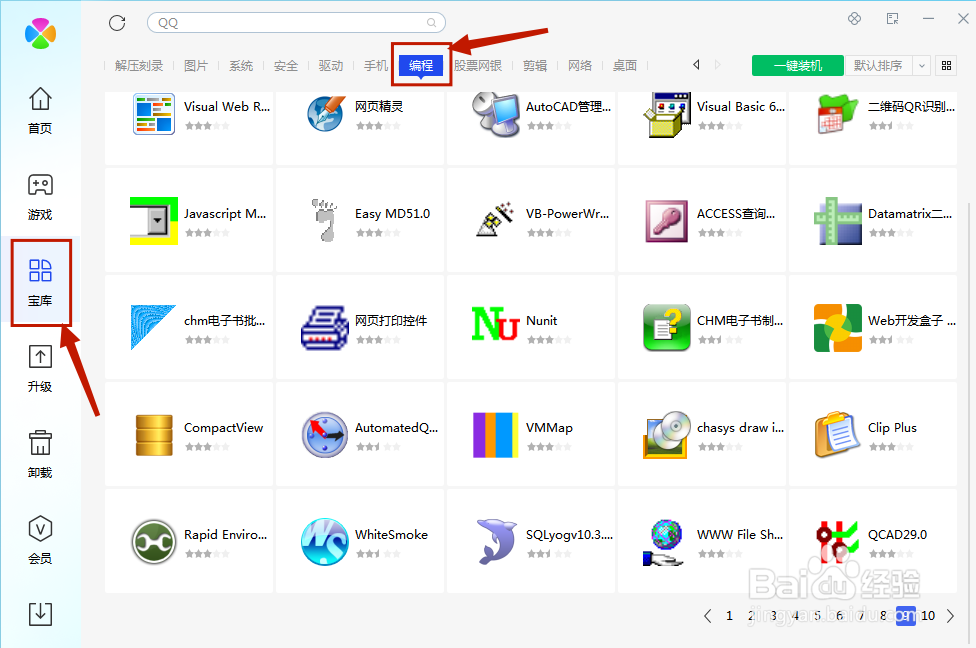The image size is (976, 648).
Task: Select the 剪辑 category tab
Action: click(535, 65)
